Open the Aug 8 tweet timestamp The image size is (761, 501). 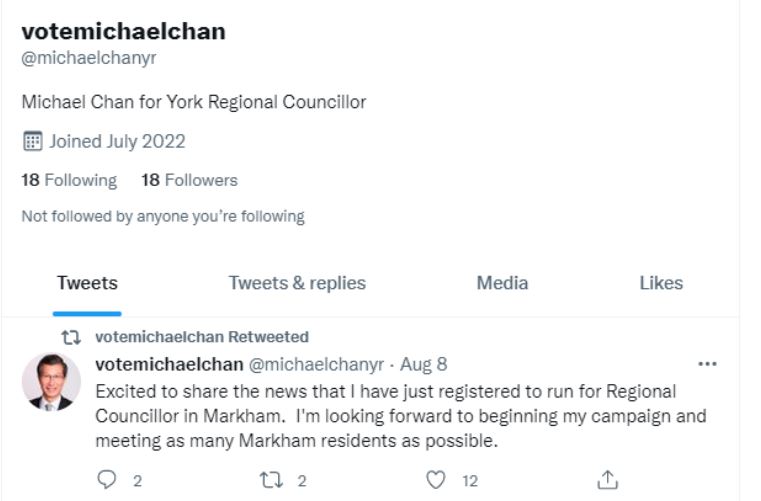(423, 364)
